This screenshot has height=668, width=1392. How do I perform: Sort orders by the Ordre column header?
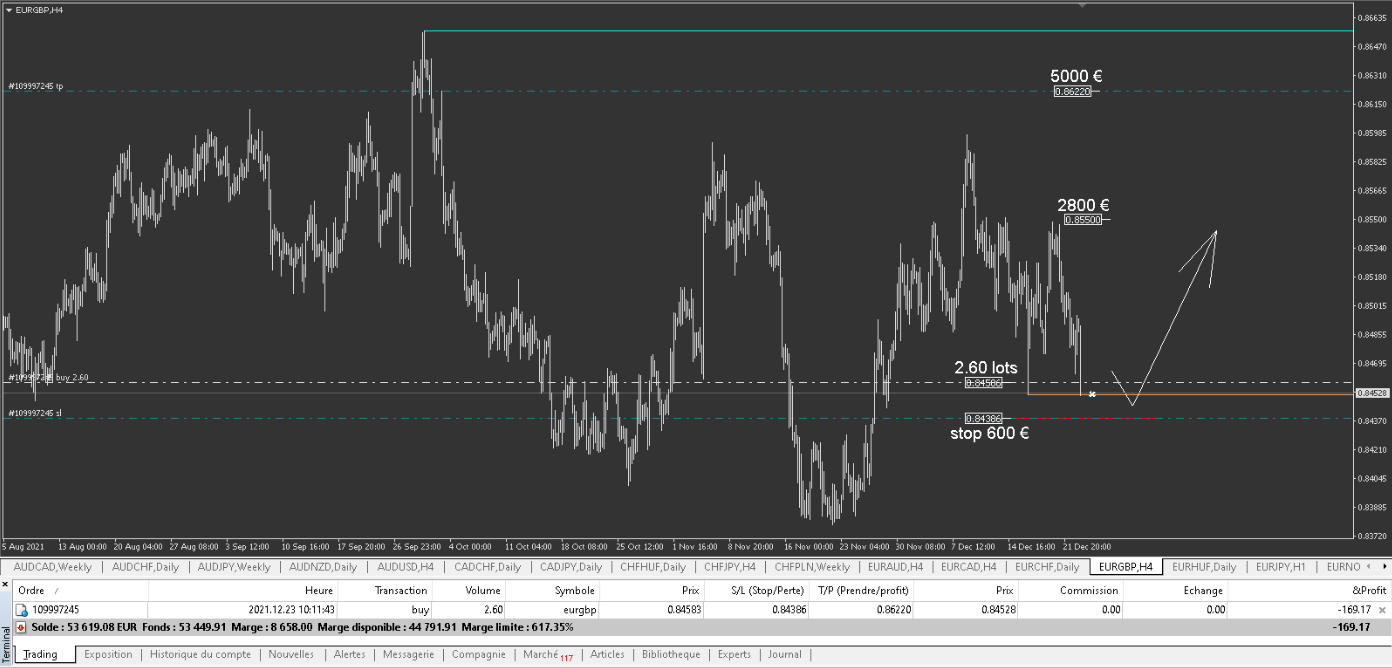pyautogui.click(x=78, y=591)
